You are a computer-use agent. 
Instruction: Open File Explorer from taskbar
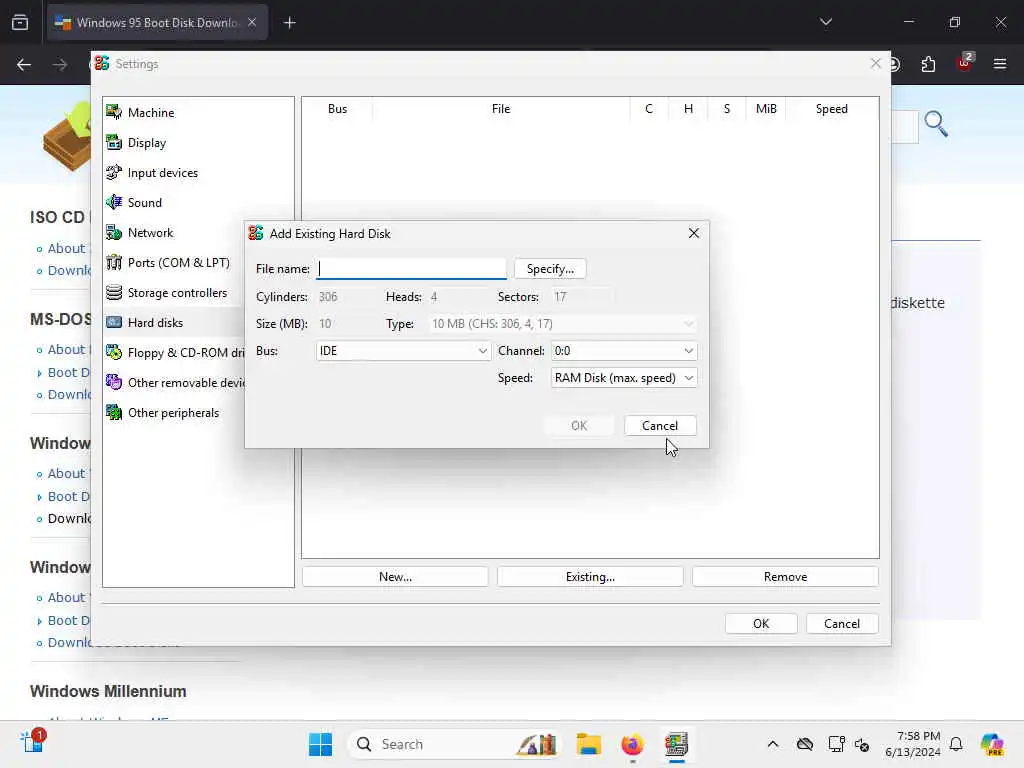tap(588, 744)
